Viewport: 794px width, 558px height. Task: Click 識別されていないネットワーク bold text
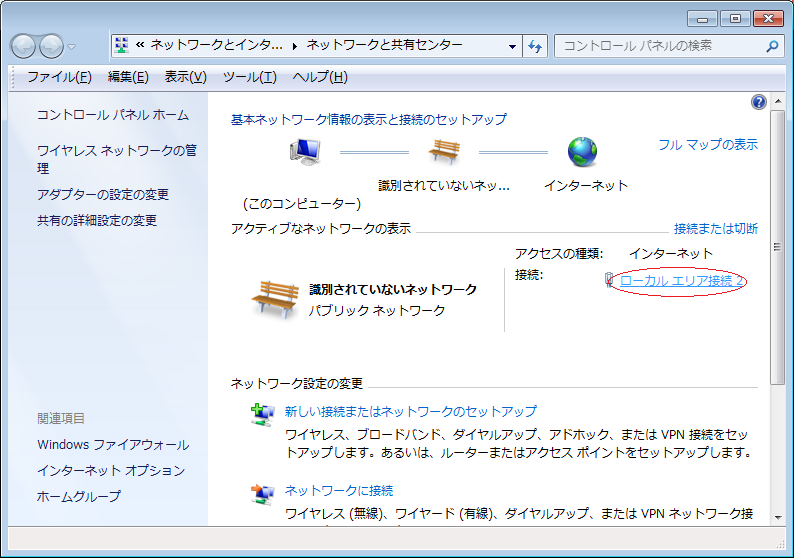(x=393, y=289)
